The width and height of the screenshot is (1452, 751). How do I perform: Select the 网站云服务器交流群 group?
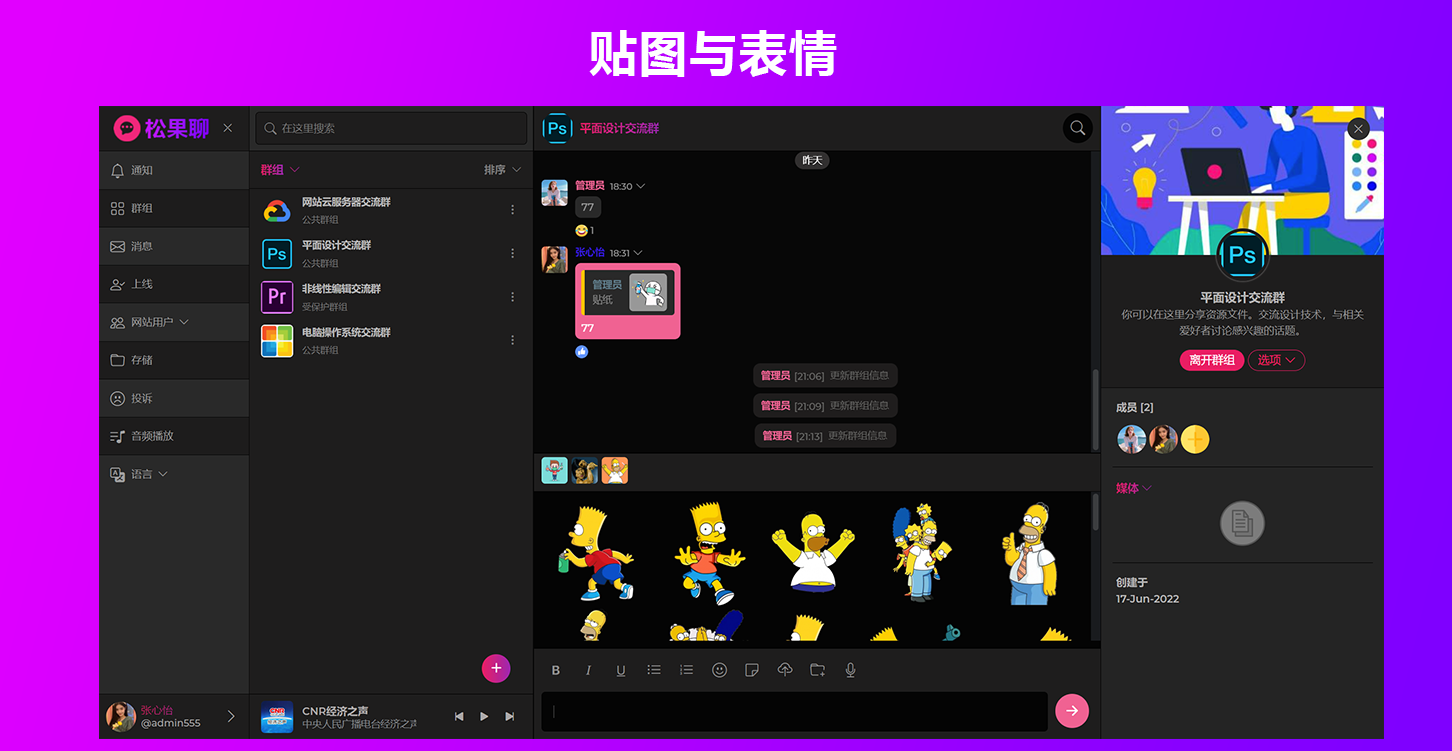coord(391,210)
